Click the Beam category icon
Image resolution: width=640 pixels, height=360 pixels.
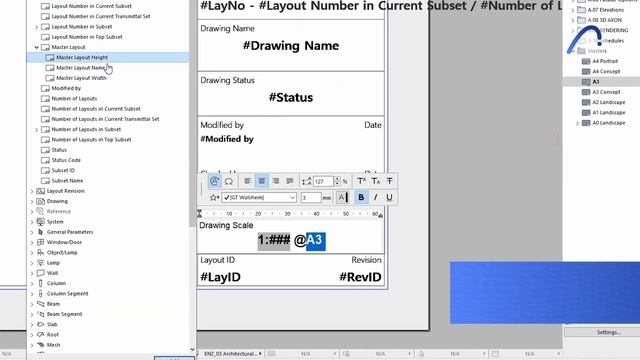point(40,304)
